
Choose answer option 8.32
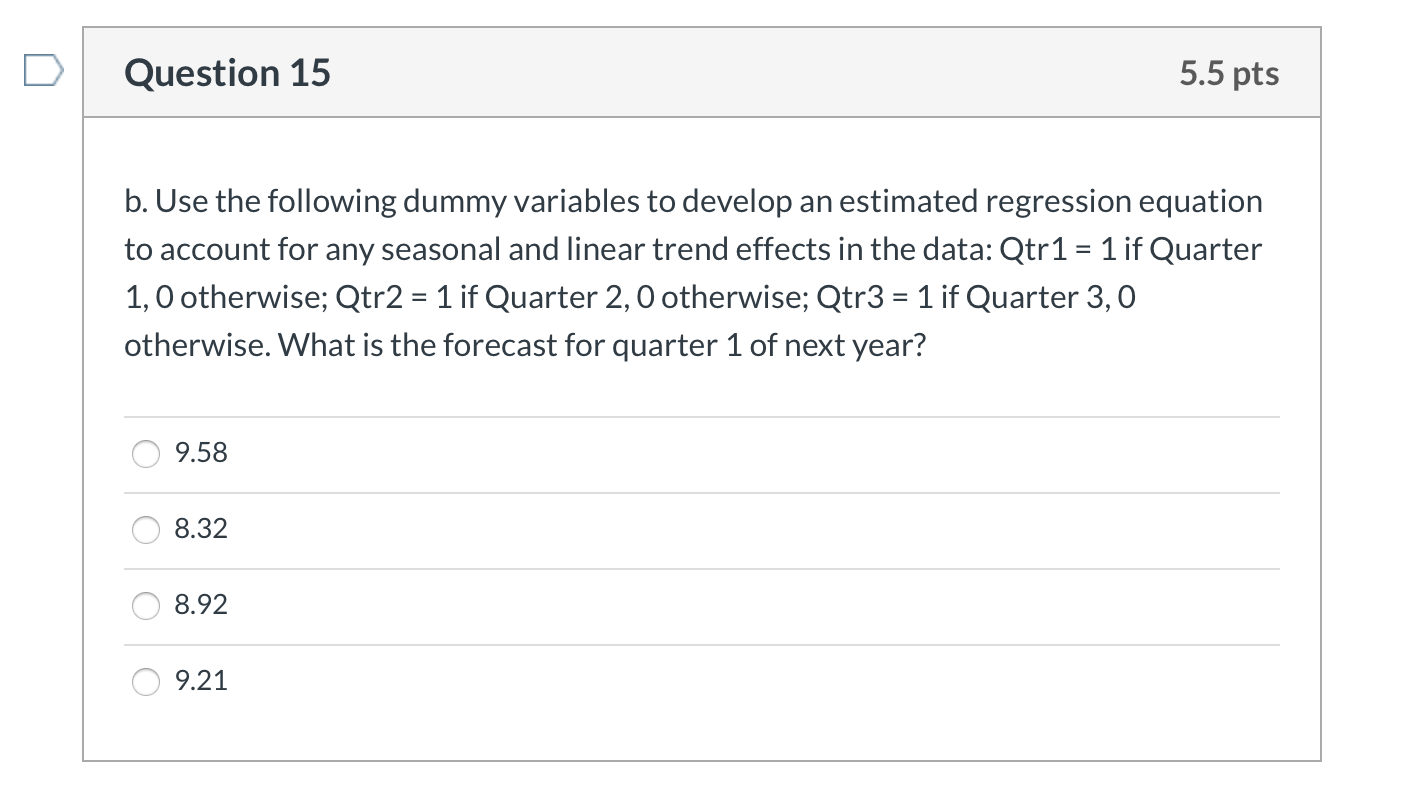[145, 530]
